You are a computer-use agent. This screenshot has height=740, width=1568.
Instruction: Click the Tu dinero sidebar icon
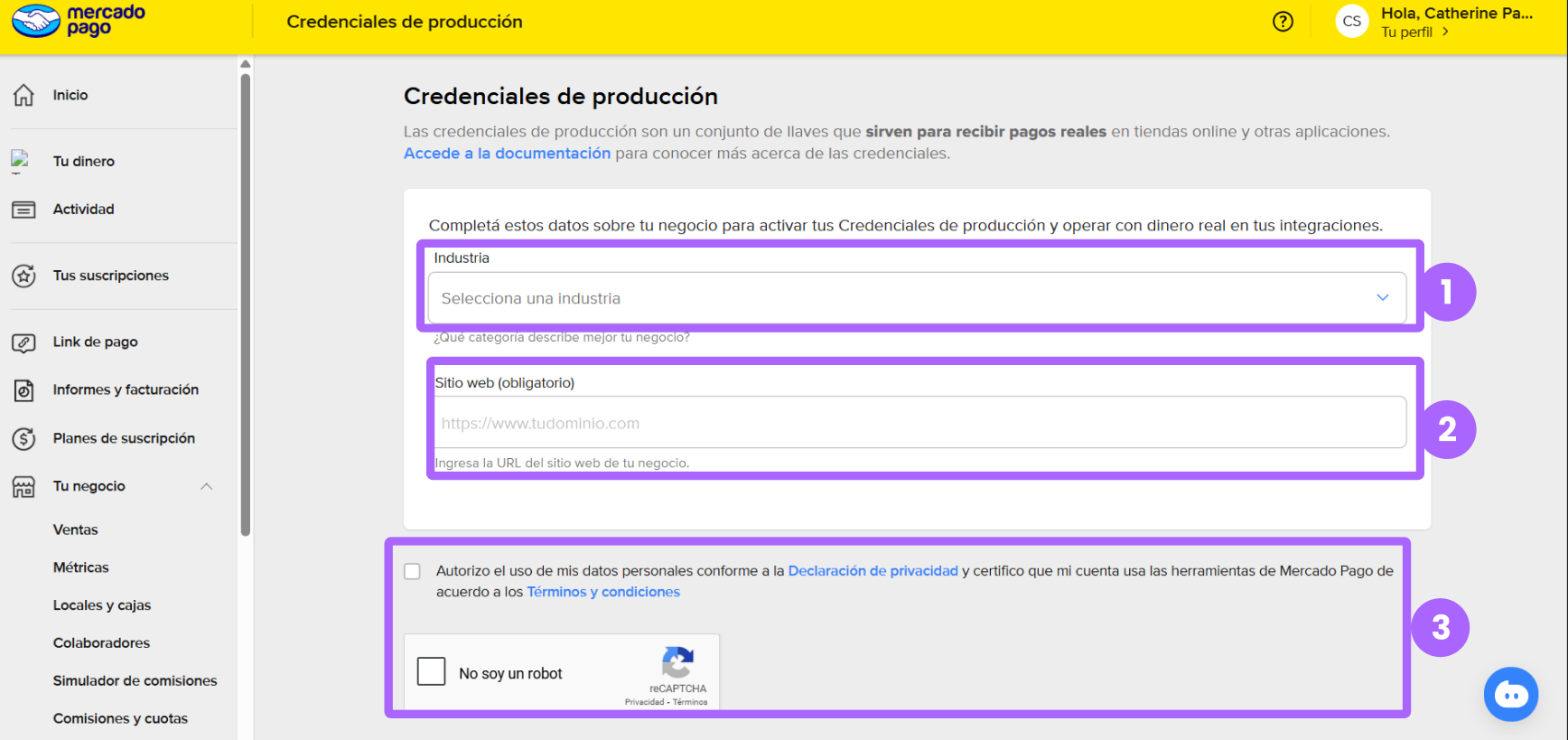(x=20, y=161)
